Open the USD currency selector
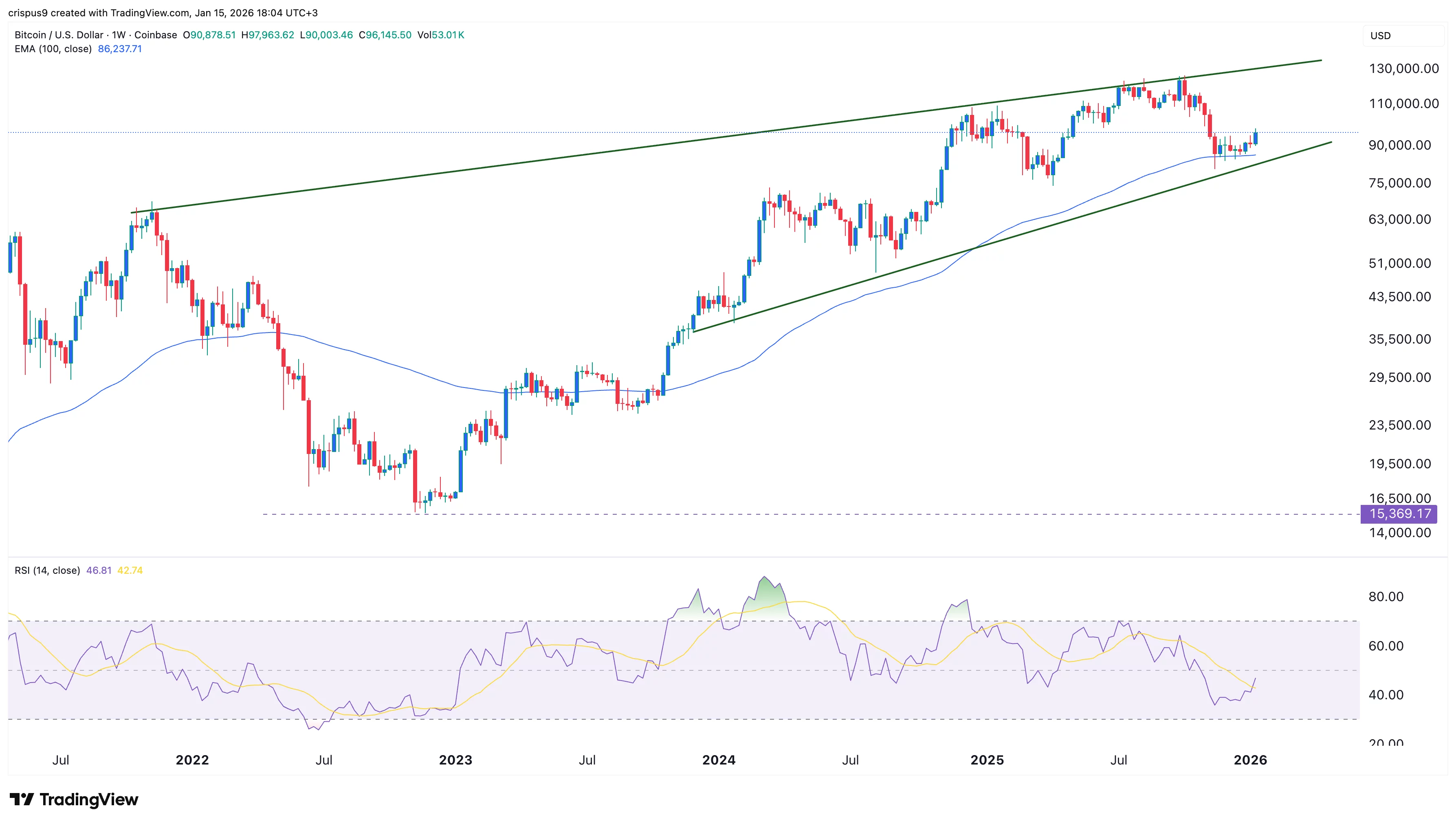The height and width of the screenshot is (824, 1456). [x=1381, y=35]
